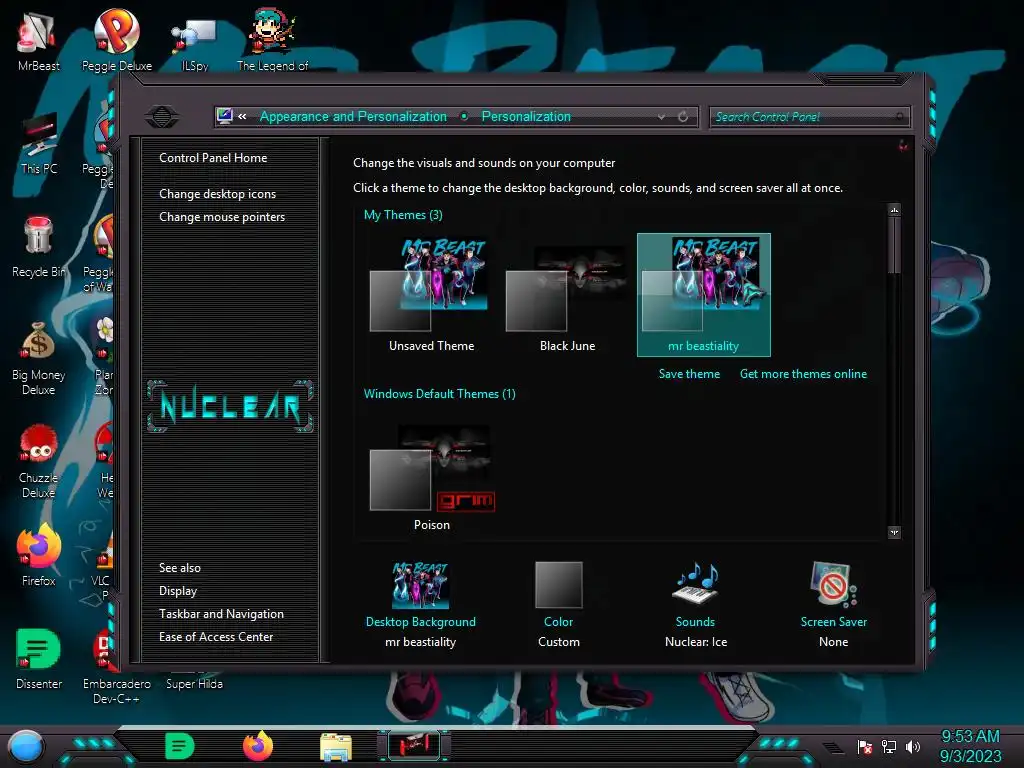Open Dissenter from the taskbar
This screenshot has height=768, width=1024.
click(x=179, y=746)
